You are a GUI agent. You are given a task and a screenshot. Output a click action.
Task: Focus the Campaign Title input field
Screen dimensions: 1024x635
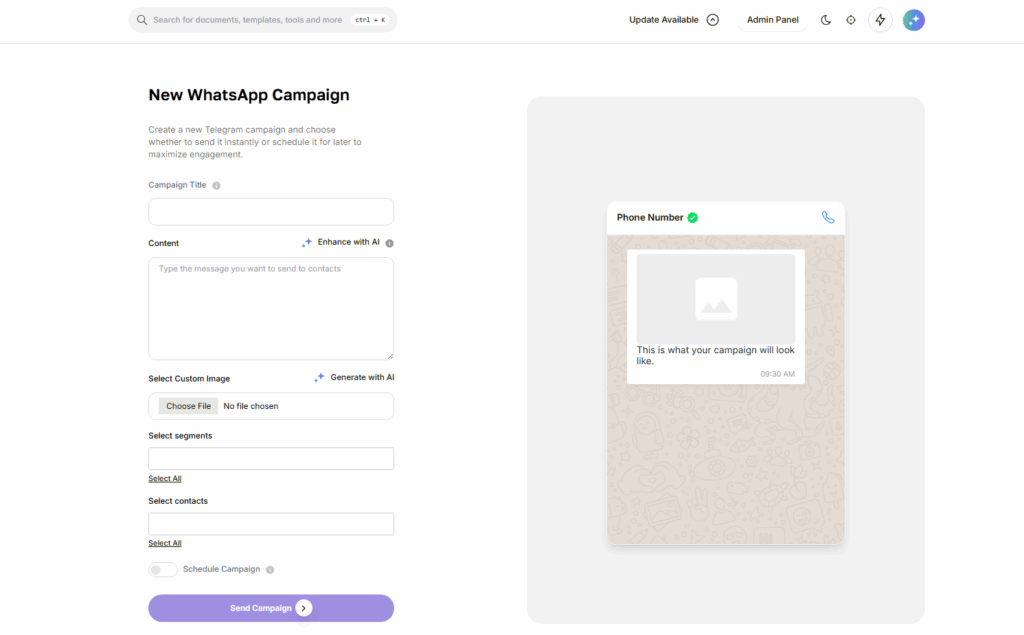point(271,212)
